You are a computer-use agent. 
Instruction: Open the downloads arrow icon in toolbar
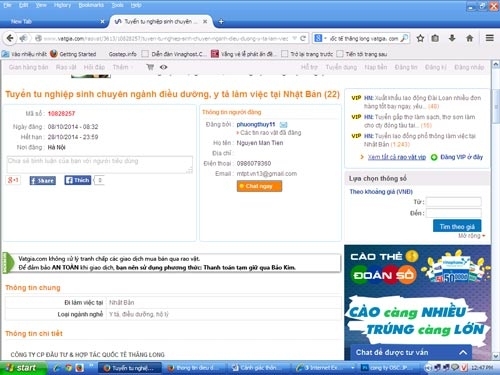click(x=452, y=38)
